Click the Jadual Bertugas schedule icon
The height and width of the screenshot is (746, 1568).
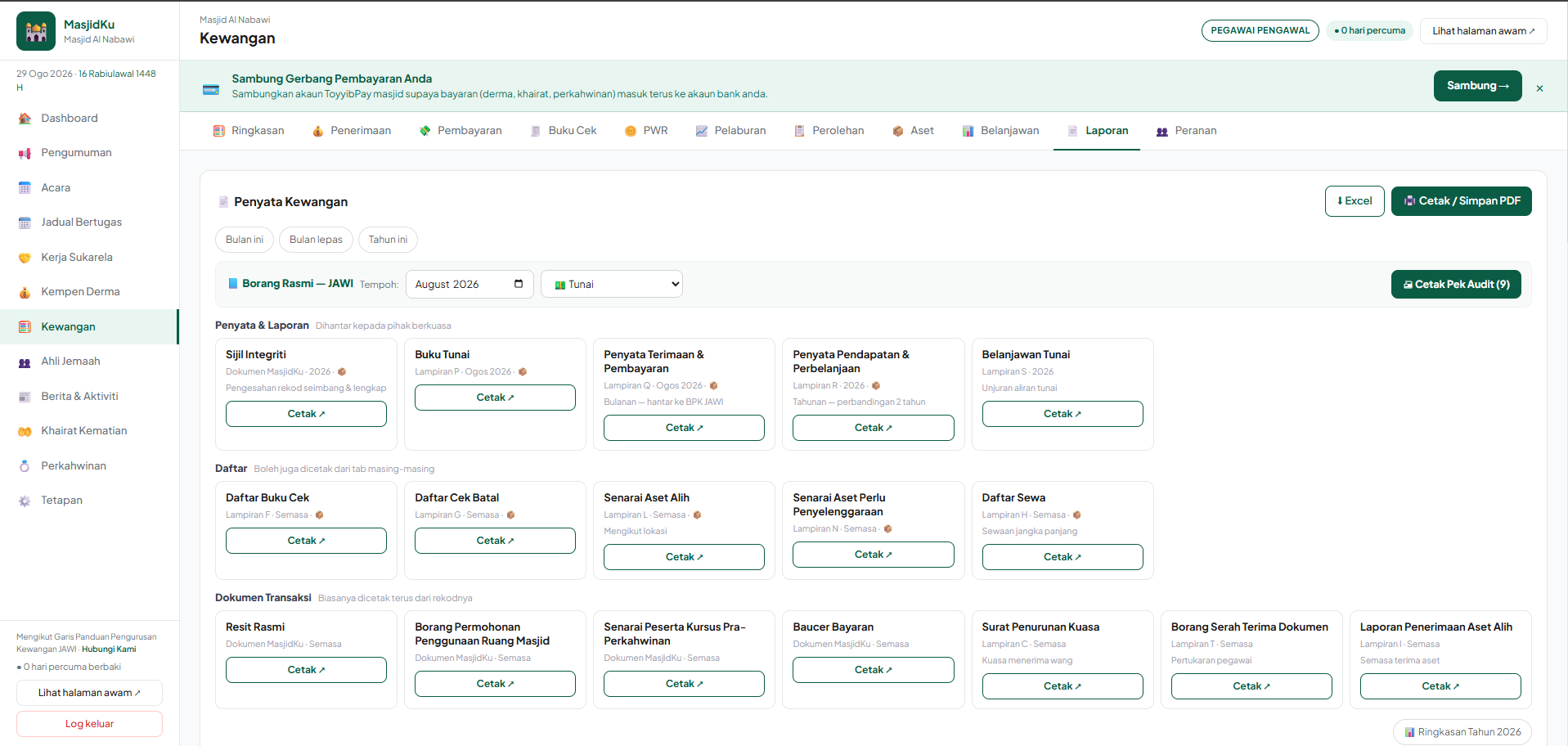25,222
